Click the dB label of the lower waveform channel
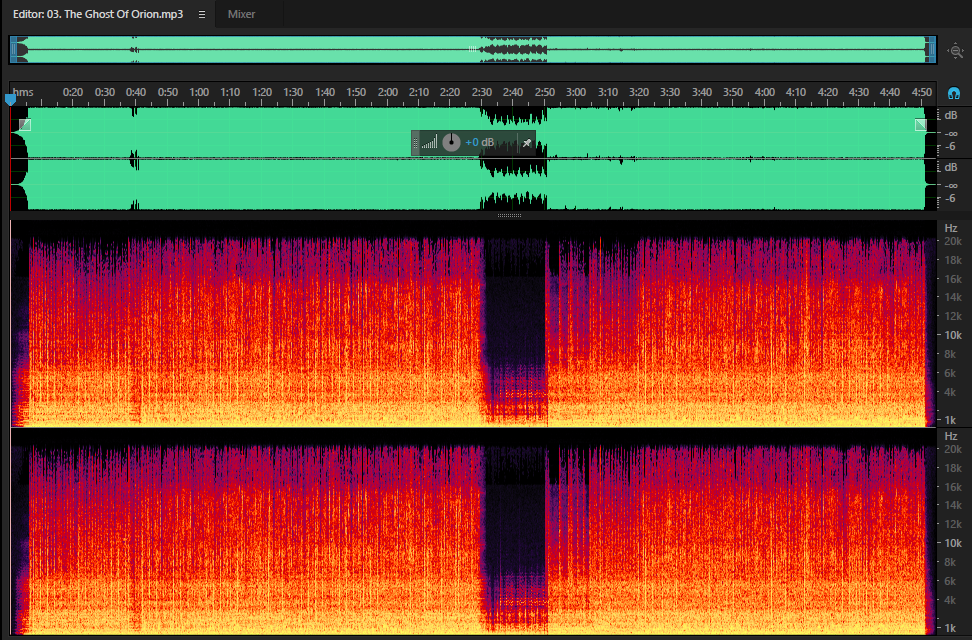This screenshot has width=972, height=640. [x=950, y=167]
